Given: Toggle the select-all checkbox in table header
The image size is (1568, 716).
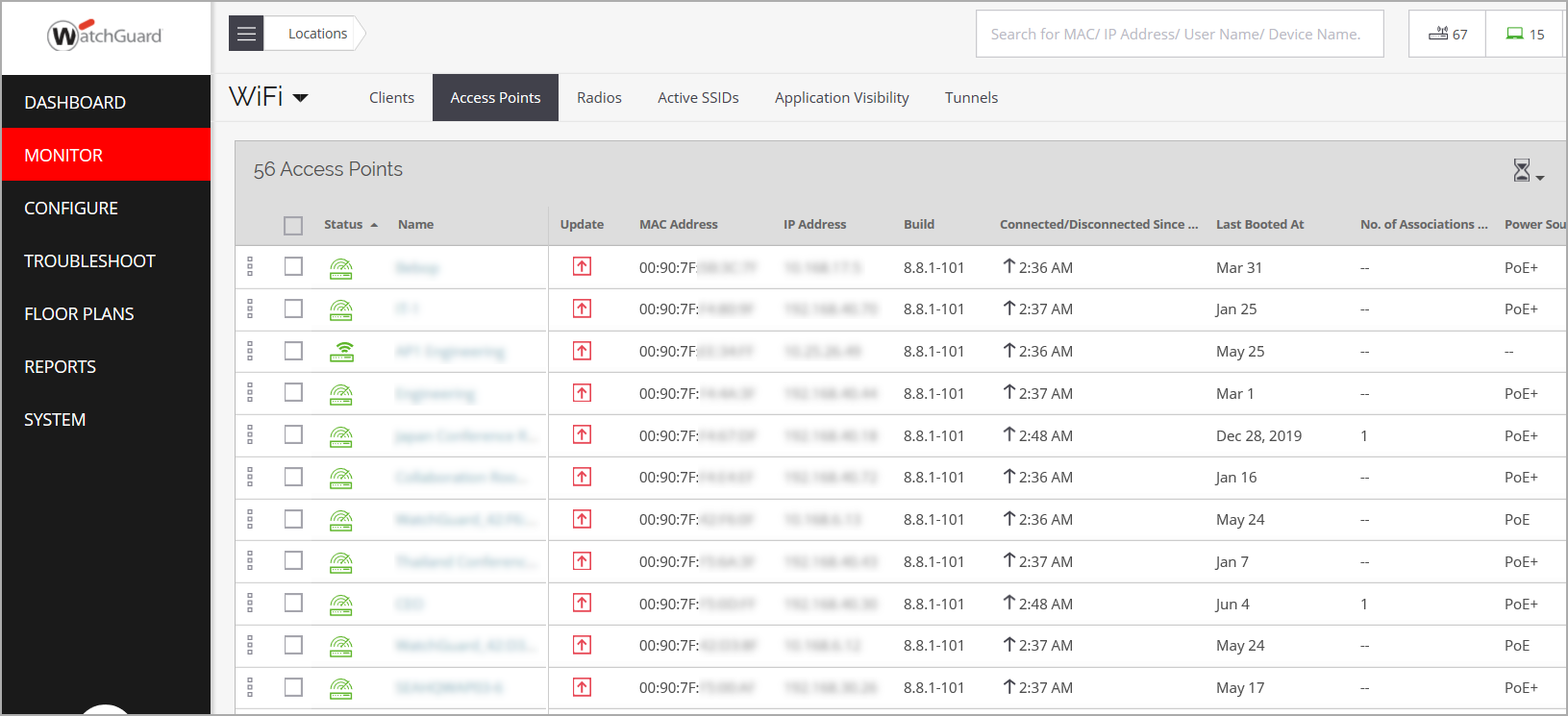Looking at the screenshot, I should [x=293, y=225].
